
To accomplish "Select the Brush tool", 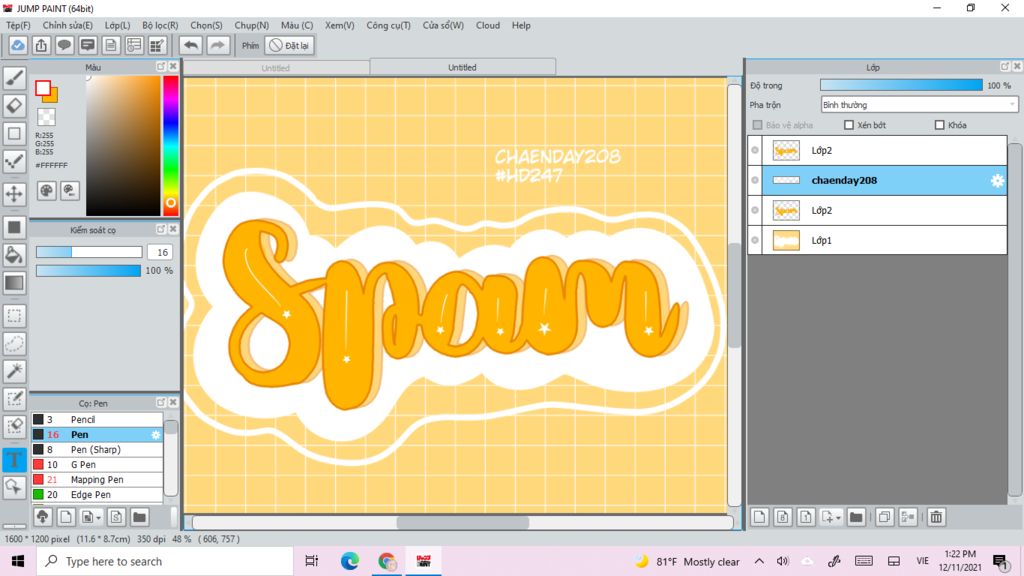I will tap(14, 78).
